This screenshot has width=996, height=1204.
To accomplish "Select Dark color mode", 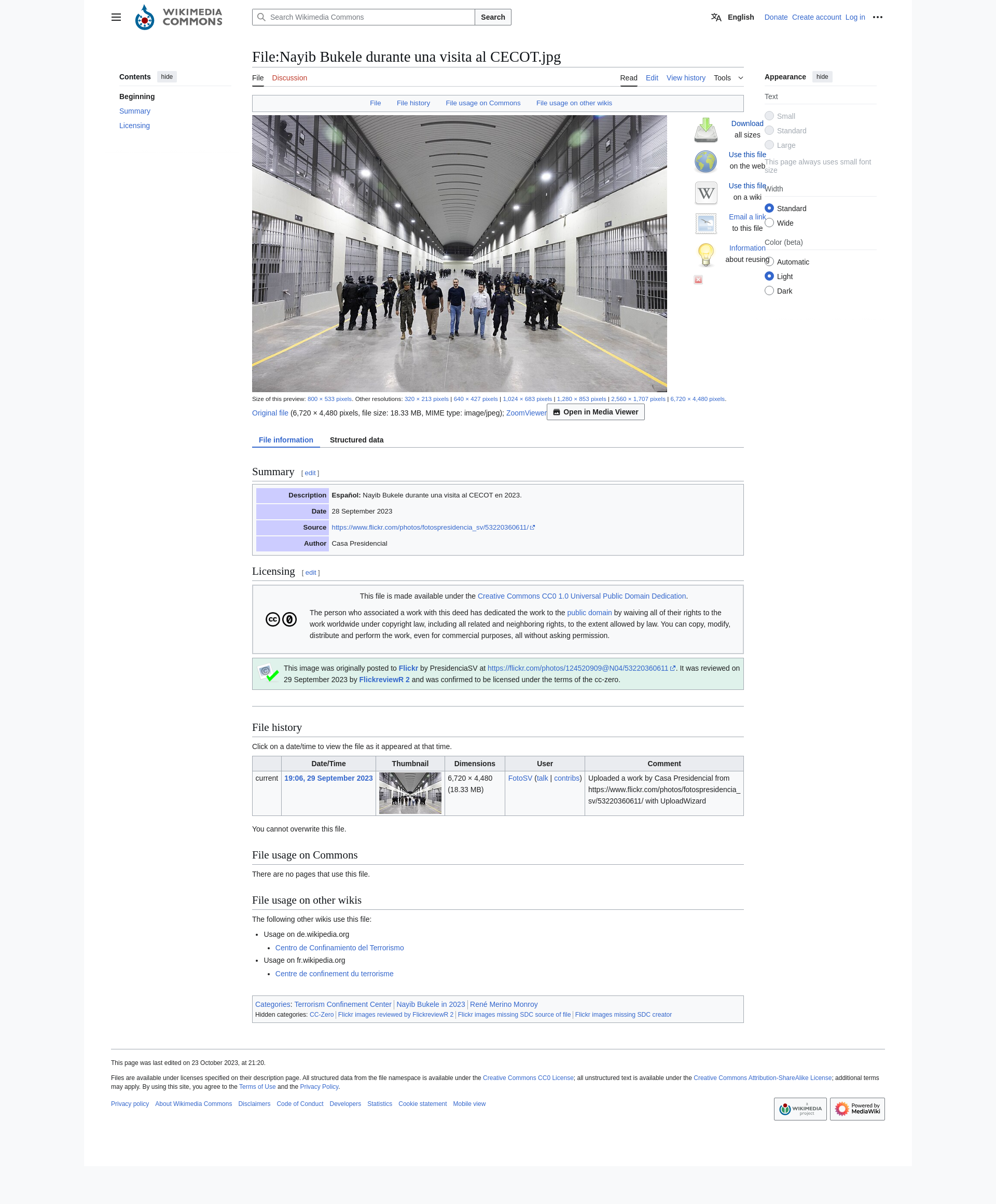I will pyautogui.click(x=769, y=290).
